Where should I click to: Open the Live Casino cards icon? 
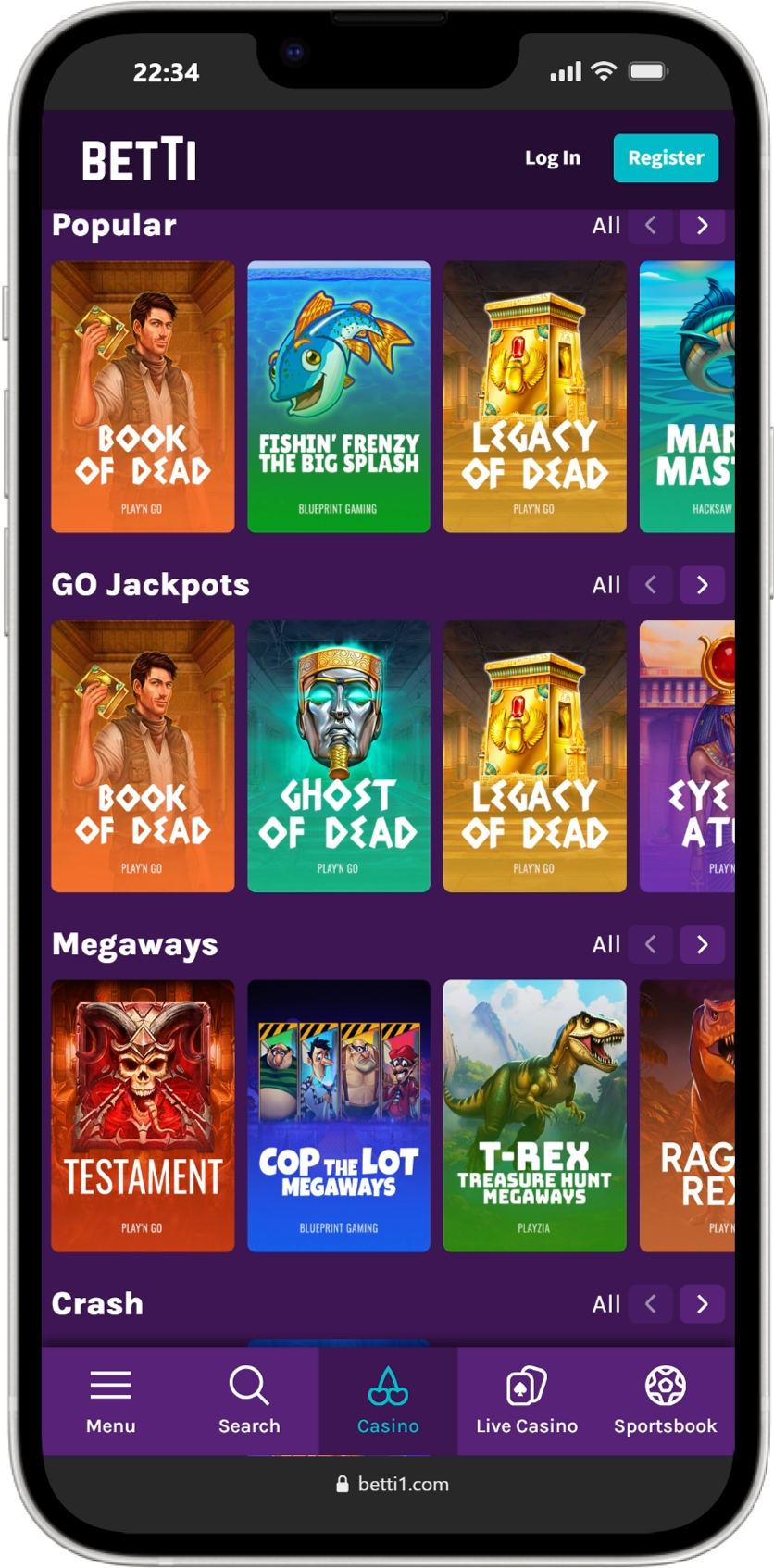click(527, 1385)
